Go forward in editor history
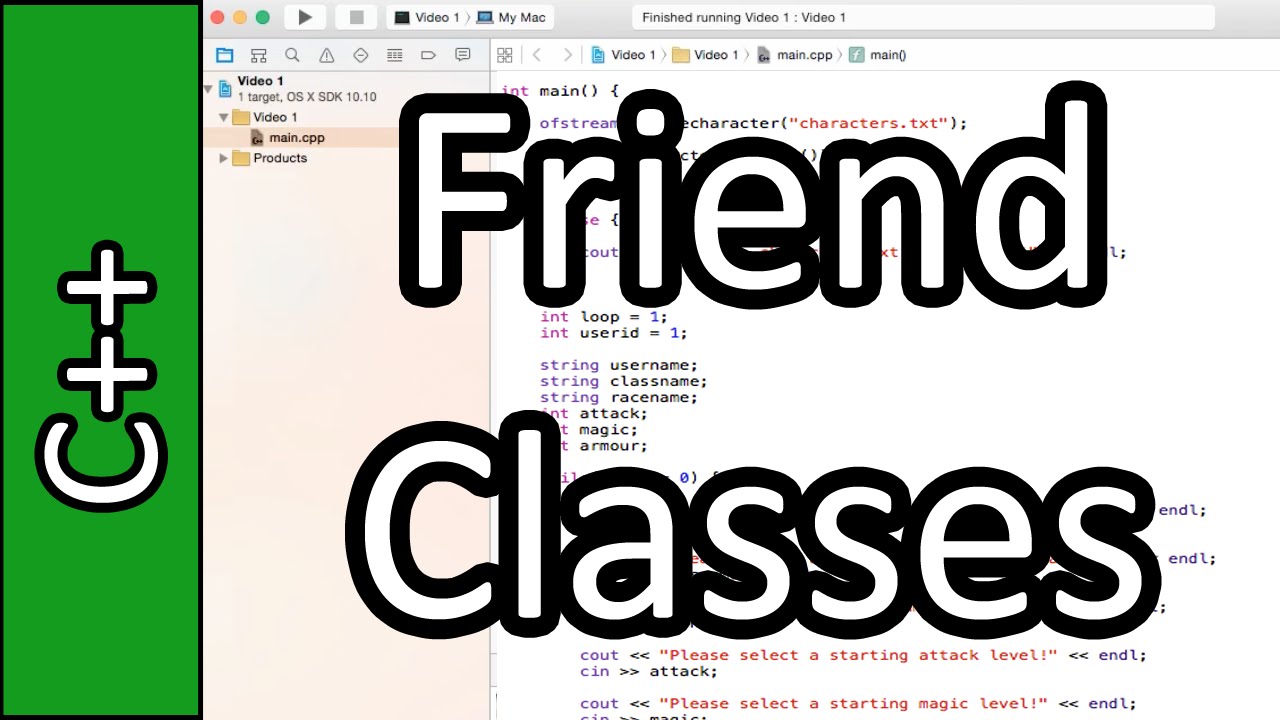 (x=567, y=55)
